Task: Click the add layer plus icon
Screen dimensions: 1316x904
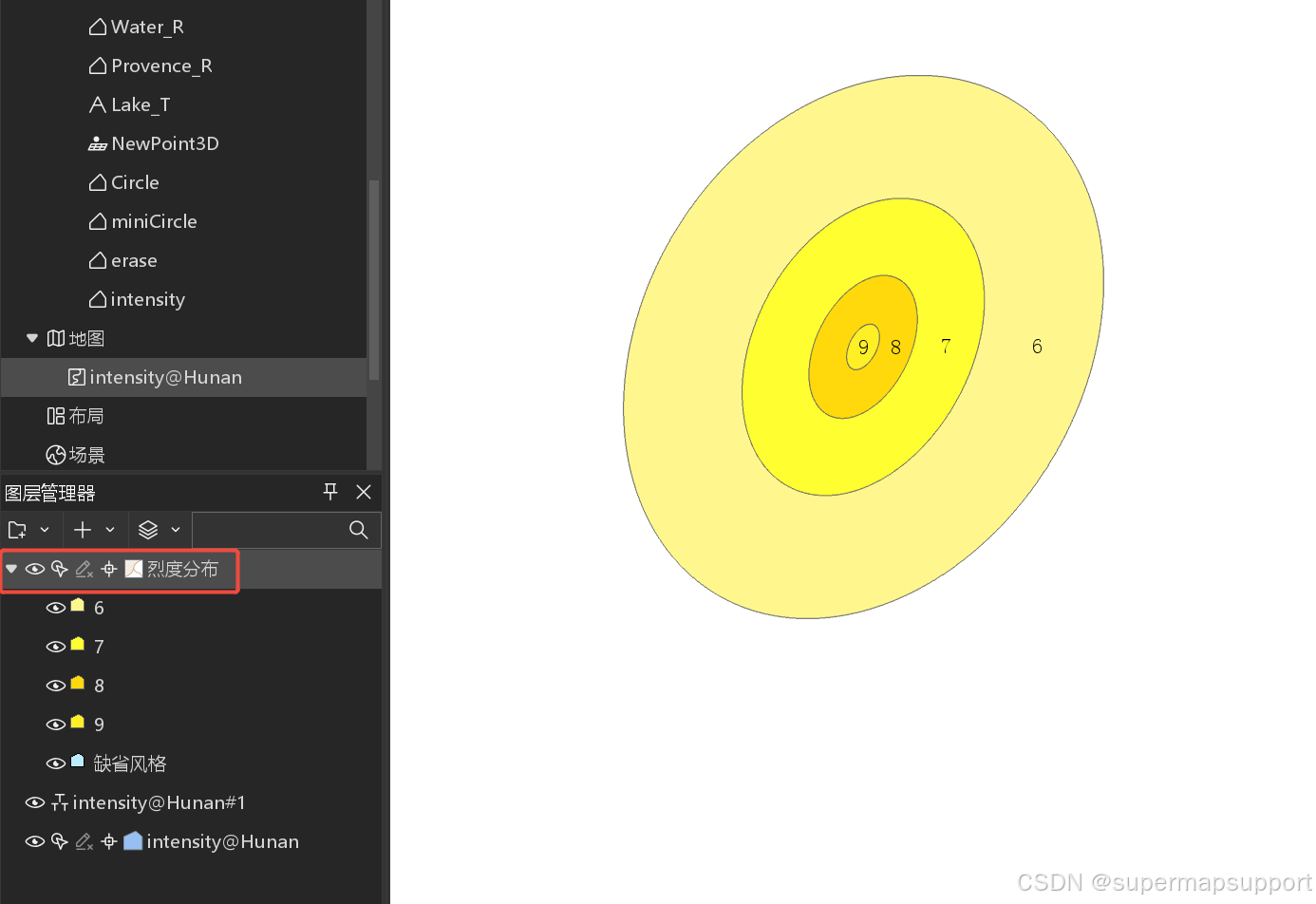Action: (x=83, y=530)
